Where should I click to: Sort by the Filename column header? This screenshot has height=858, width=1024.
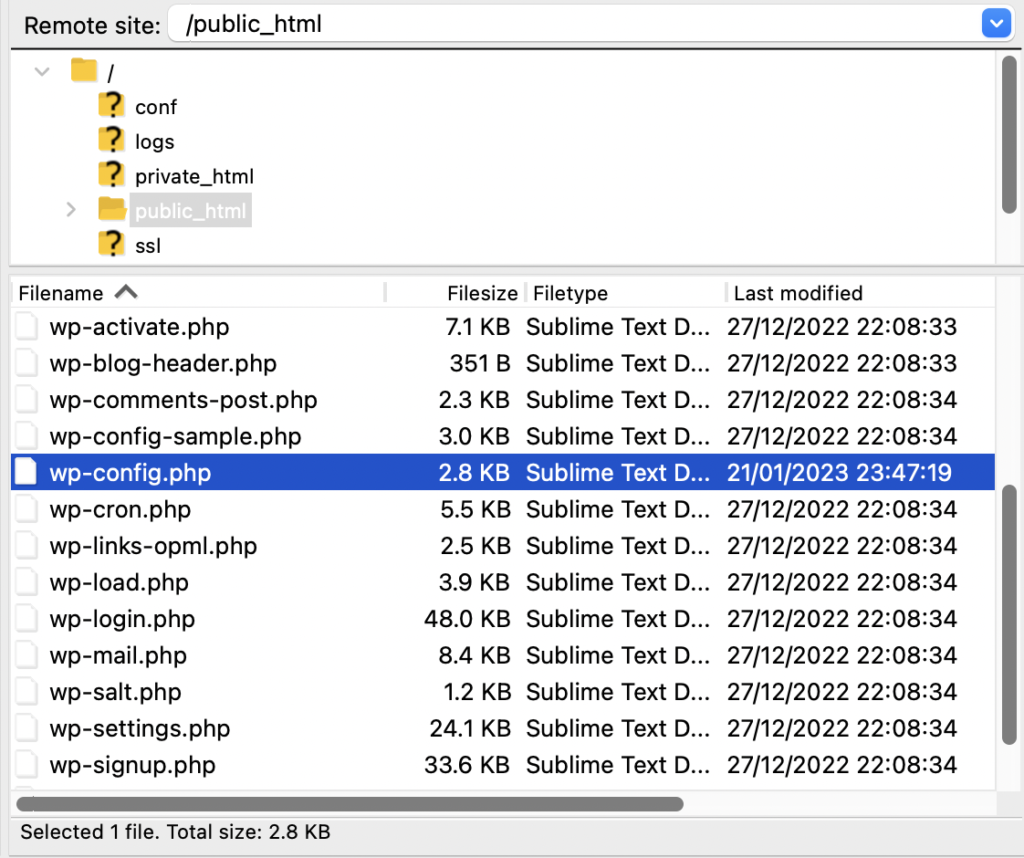point(61,293)
